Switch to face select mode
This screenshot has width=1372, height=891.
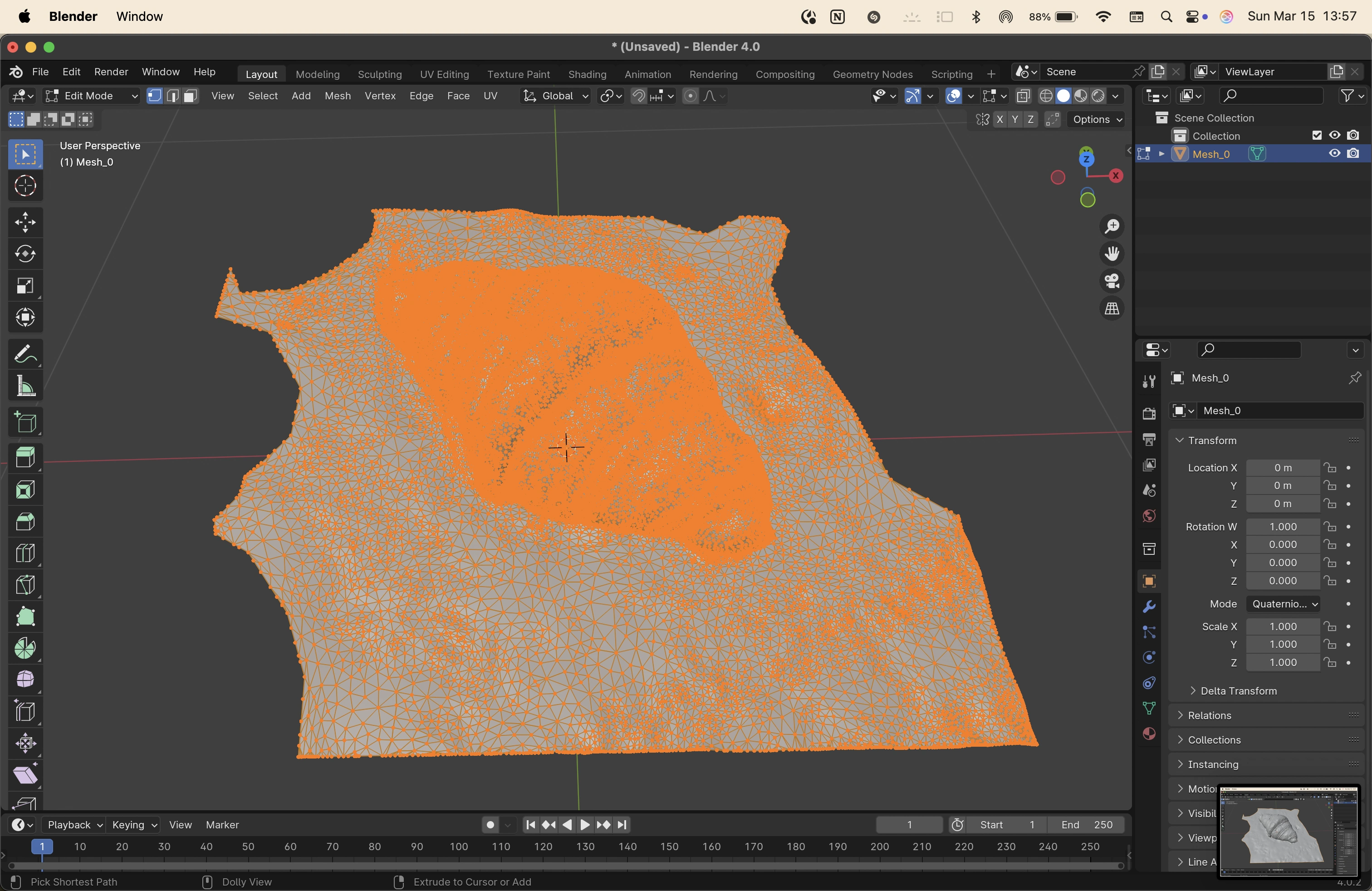point(190,96)
